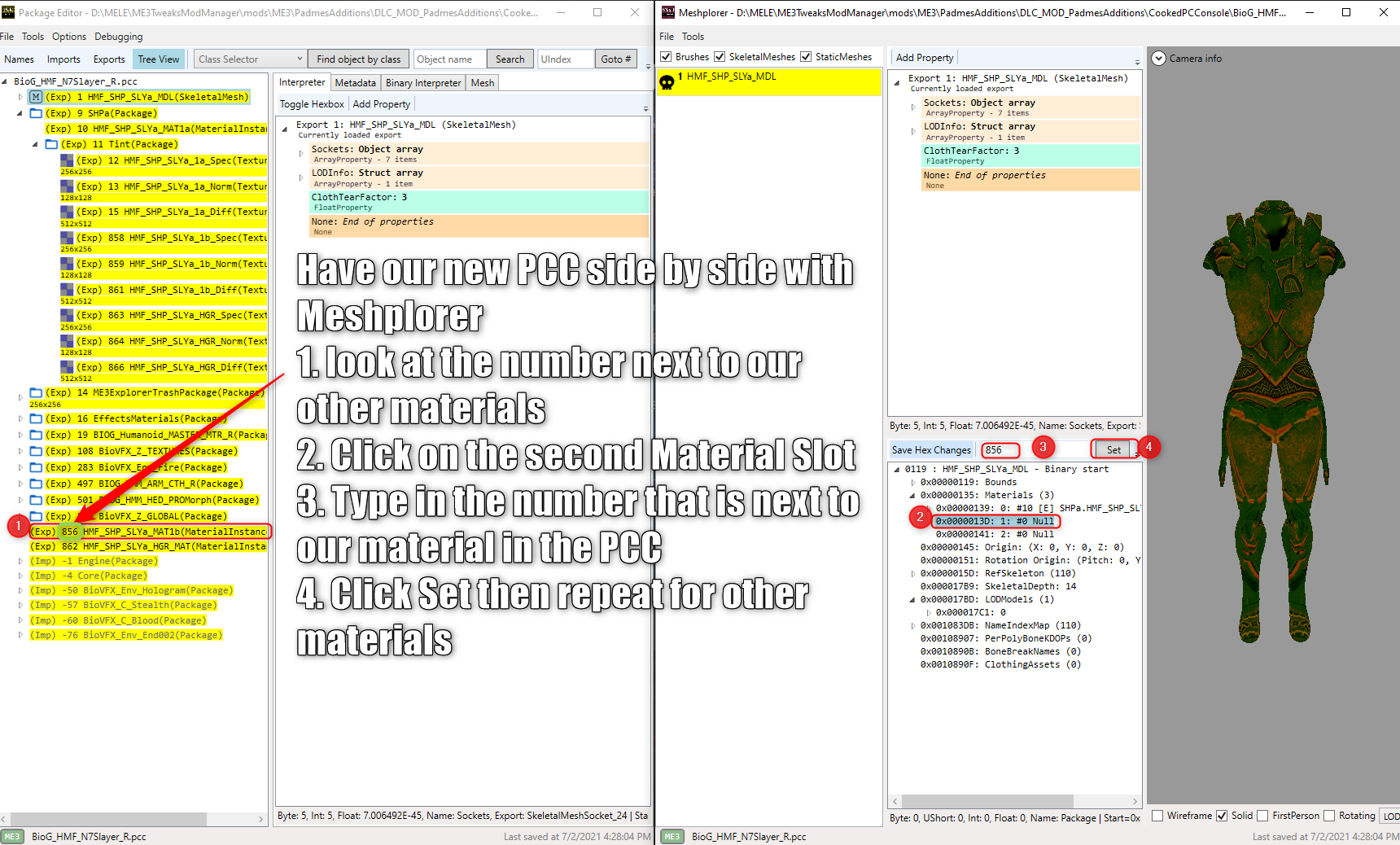The height and width of the screenshot is (845, 1400).
Task: Click the folder icon of 9 SHPa package
Action: pyautogui.click(x=36, y=113)
